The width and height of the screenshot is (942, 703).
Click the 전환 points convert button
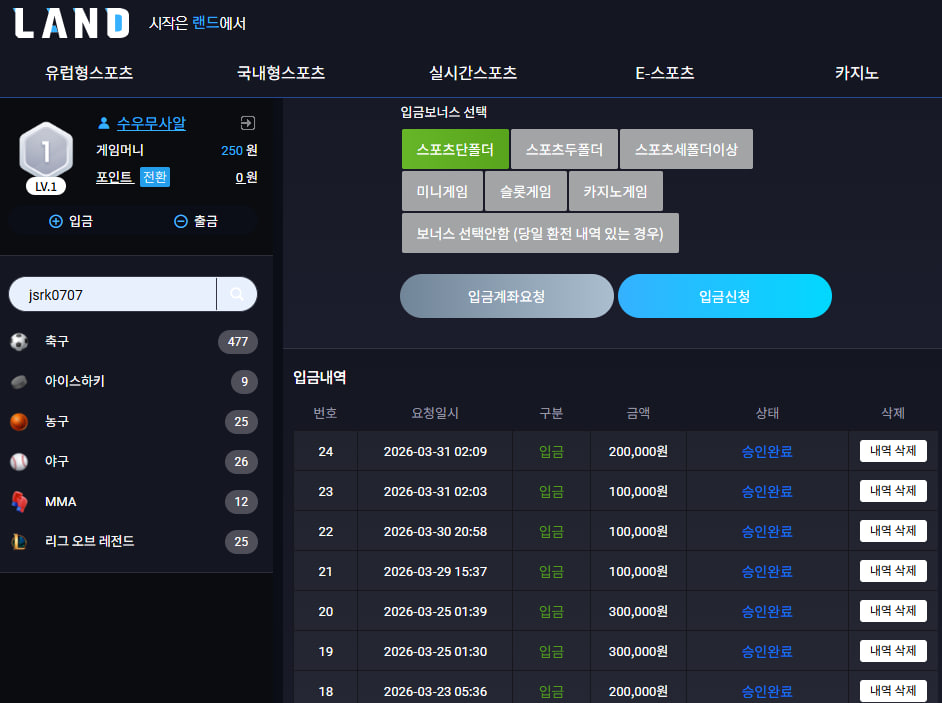pos(155,177)
